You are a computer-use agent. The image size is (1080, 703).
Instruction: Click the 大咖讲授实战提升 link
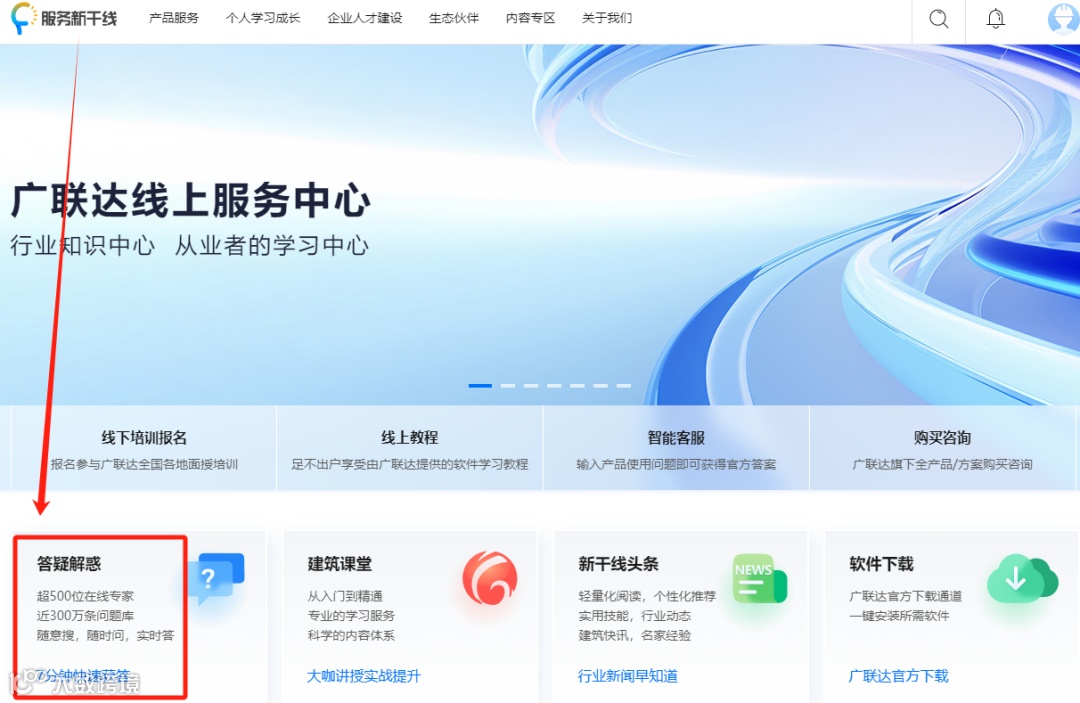click(x=364, y=676)
